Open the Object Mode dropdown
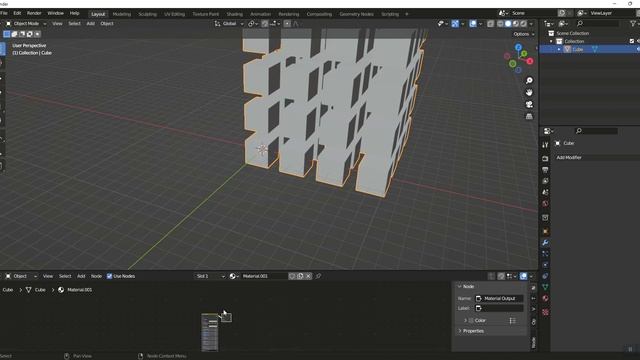Screen dimensions: 640x360 [x=26, y=24]
